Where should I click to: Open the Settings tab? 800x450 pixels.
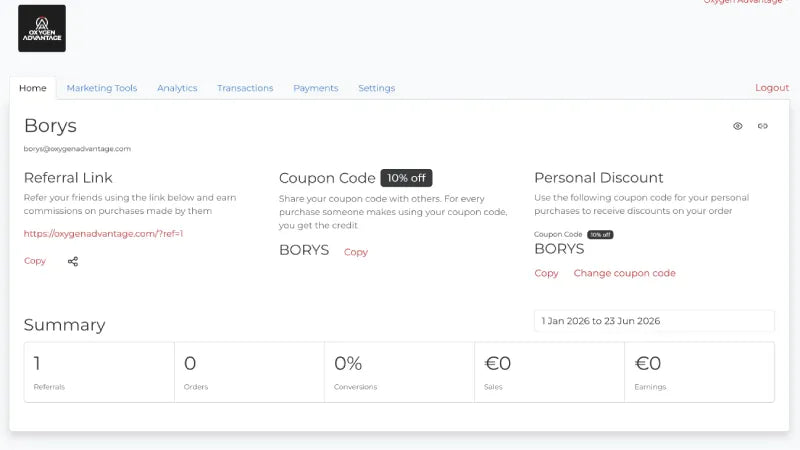[x=377, y=88]
